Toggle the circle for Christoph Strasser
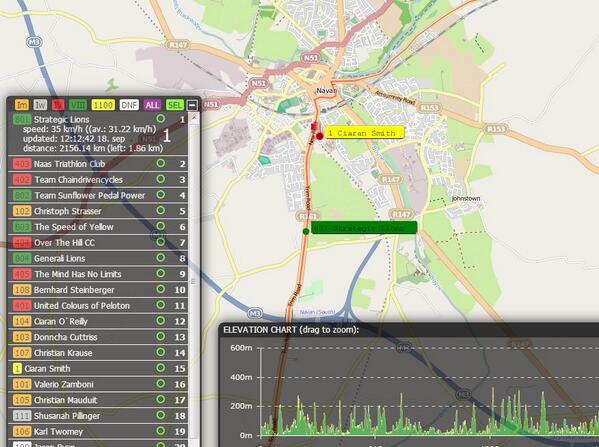 (161, 210)
